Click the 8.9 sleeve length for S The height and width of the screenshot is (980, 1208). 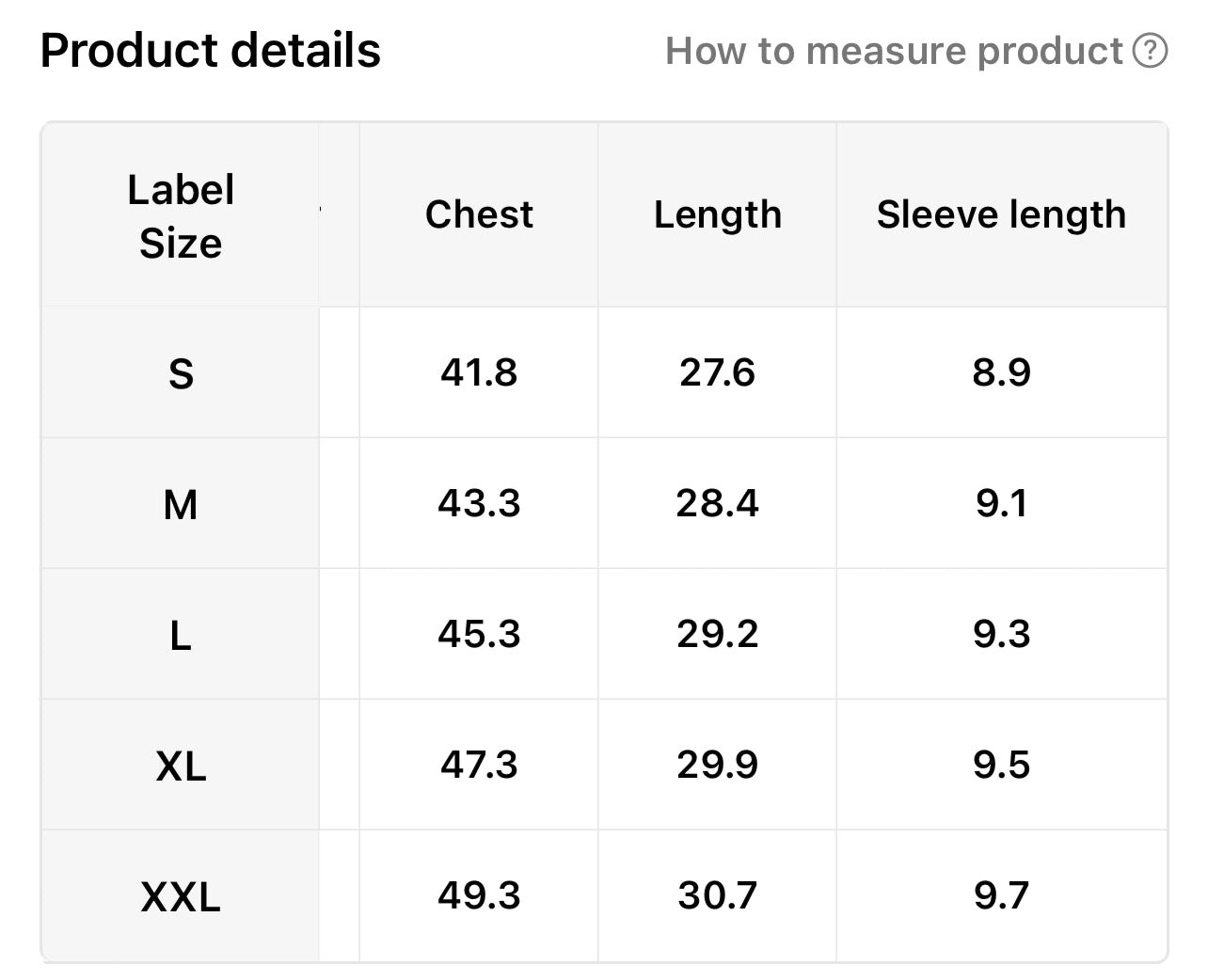tap(1001, 373)
